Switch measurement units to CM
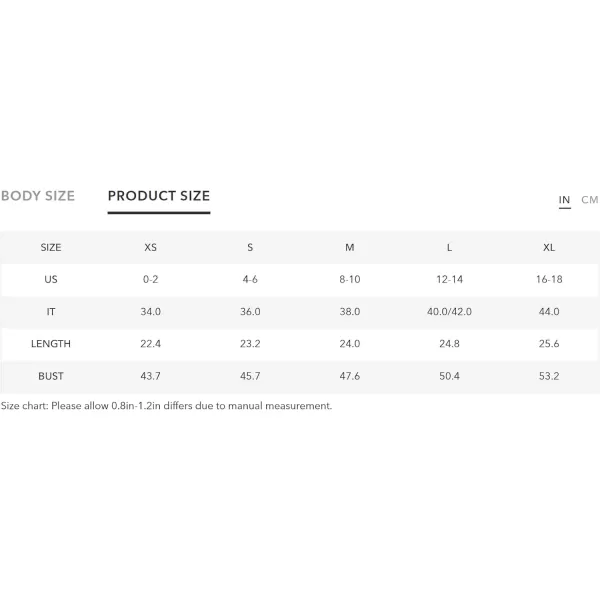 point(589,200)
